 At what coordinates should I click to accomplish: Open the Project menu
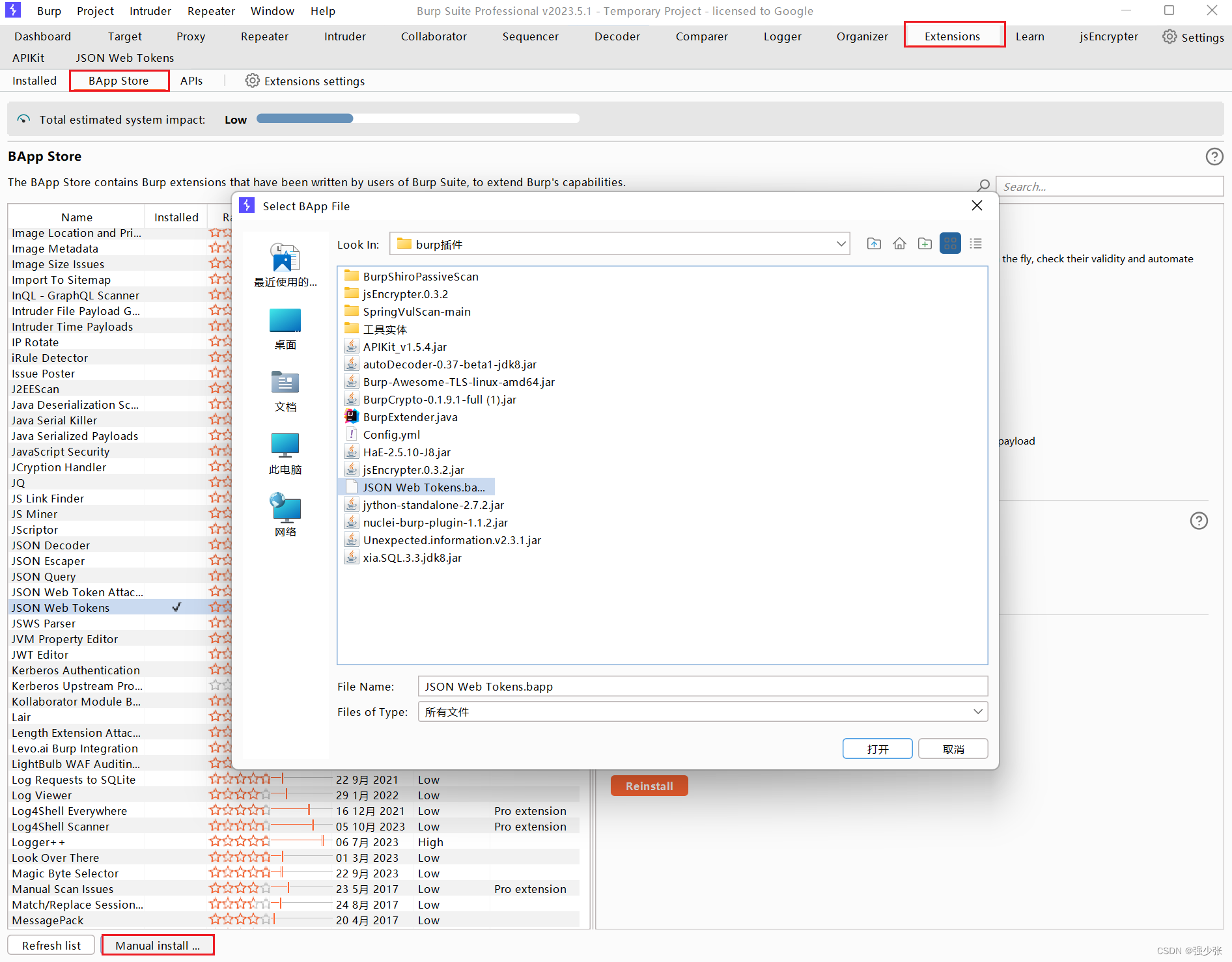coord(95,10)
